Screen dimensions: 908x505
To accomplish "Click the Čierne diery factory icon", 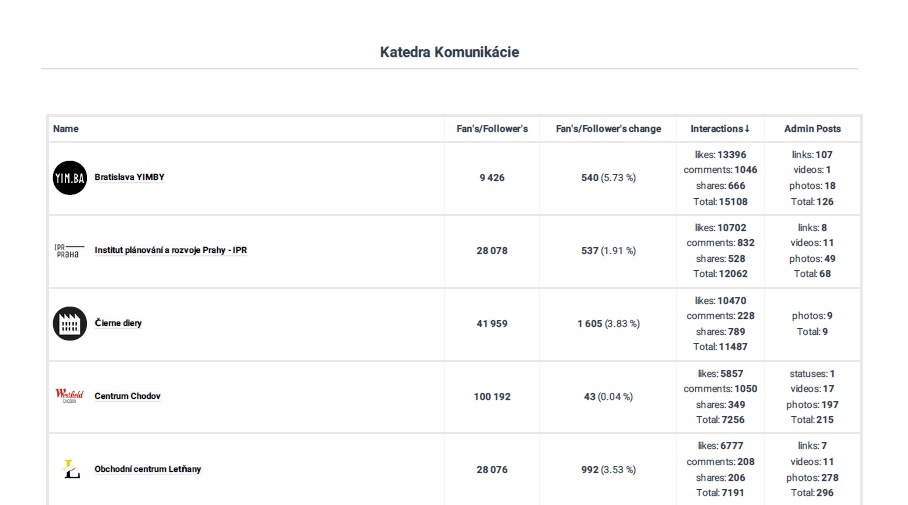I will pos(70,323).
